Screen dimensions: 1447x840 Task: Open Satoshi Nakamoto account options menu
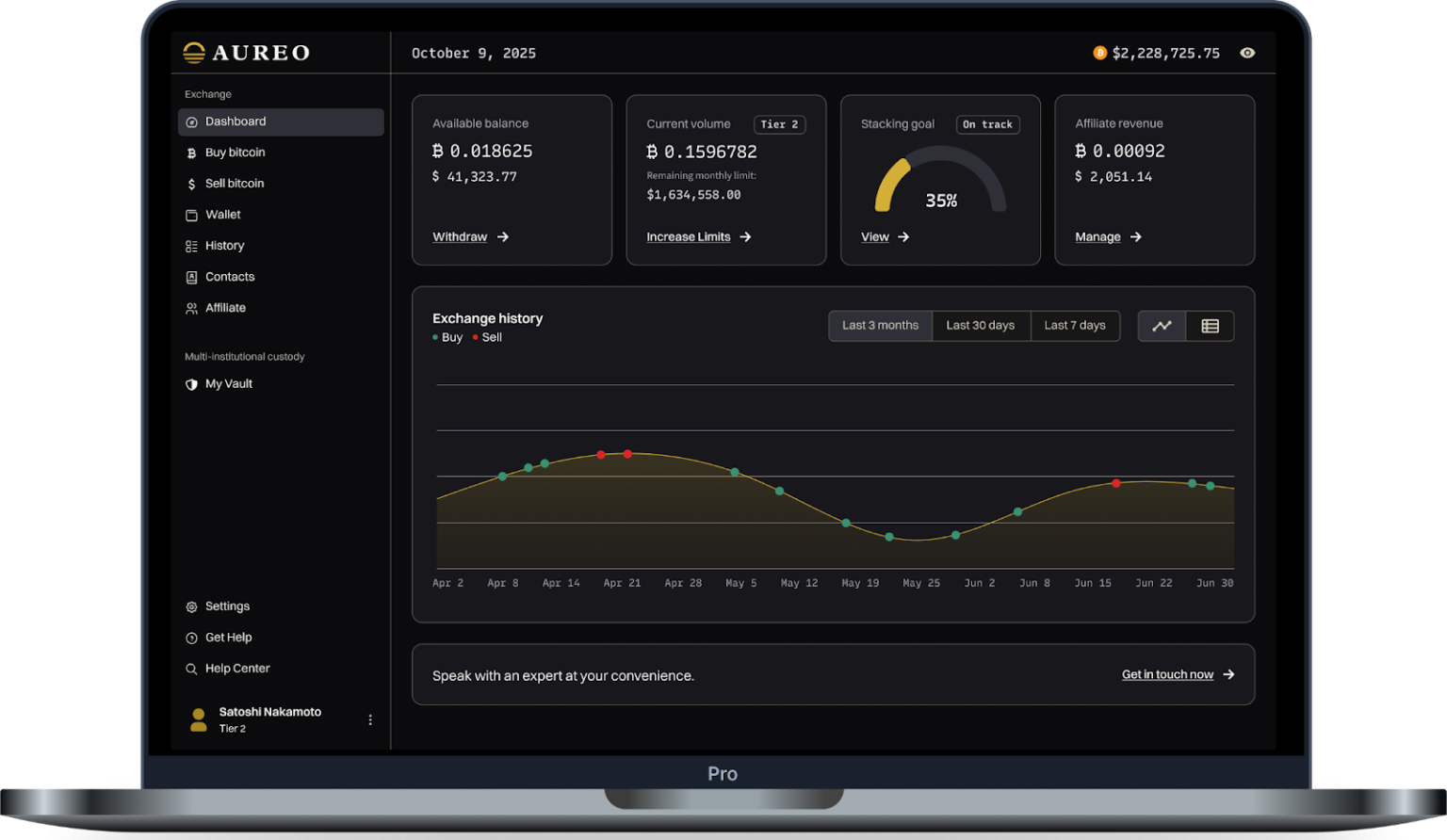370,720
